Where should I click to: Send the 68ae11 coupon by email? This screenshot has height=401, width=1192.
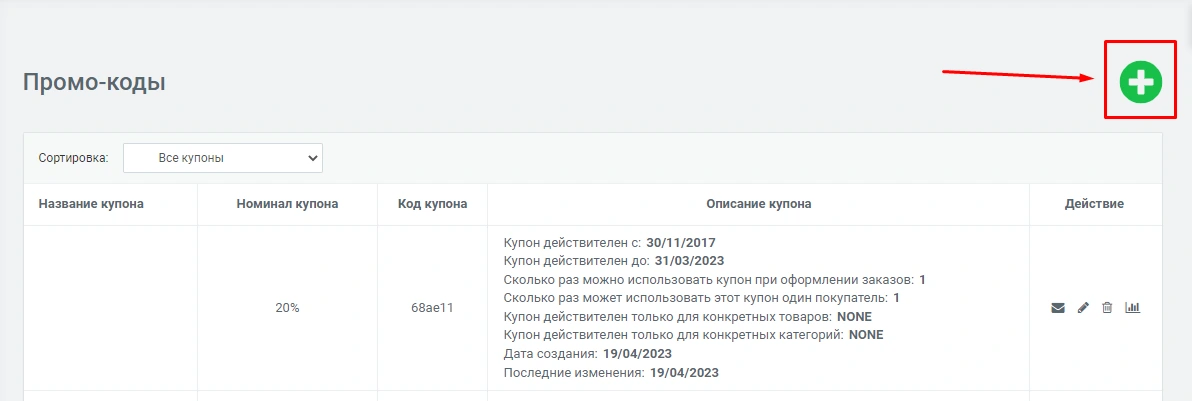tap(1058, 308)
